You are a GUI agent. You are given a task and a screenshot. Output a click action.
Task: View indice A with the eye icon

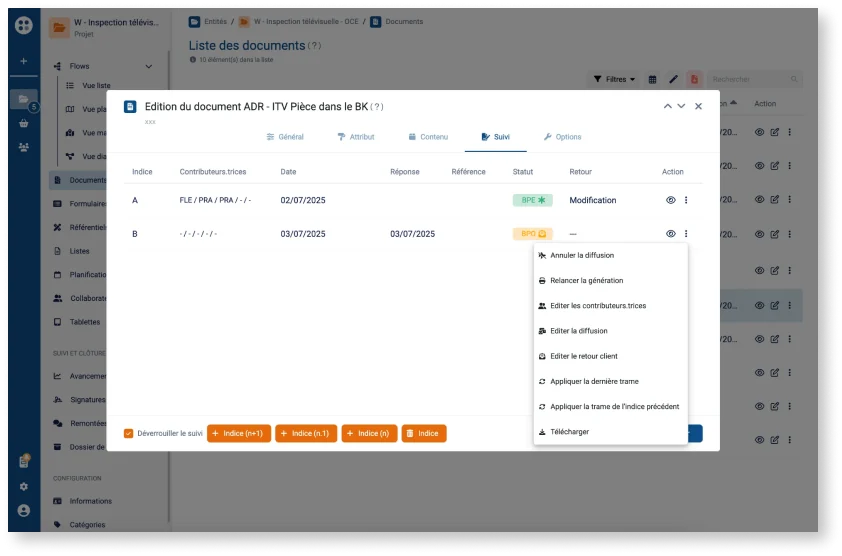coord(671,200)
